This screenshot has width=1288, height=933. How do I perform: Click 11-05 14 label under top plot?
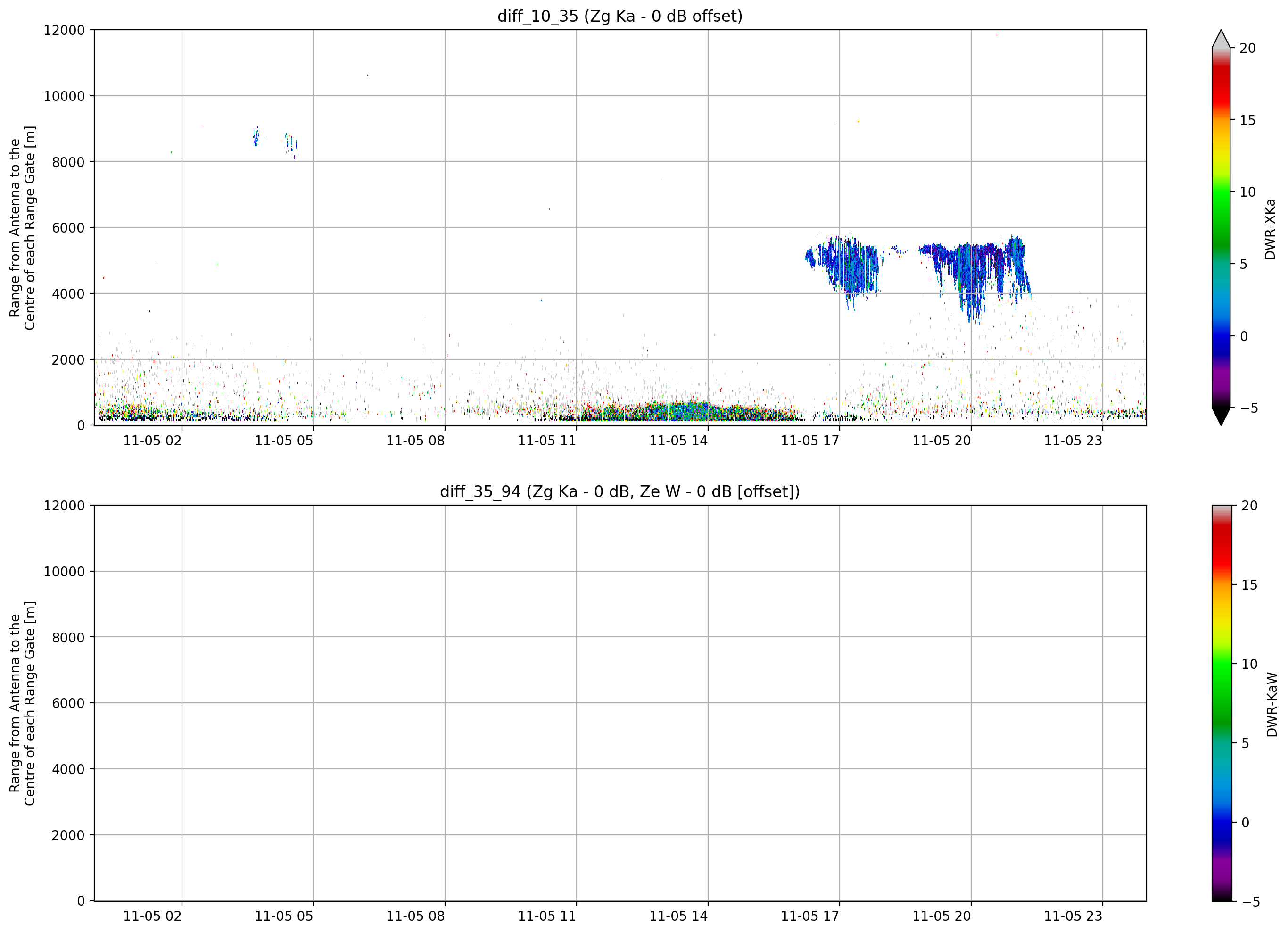[x=678, y=441]
